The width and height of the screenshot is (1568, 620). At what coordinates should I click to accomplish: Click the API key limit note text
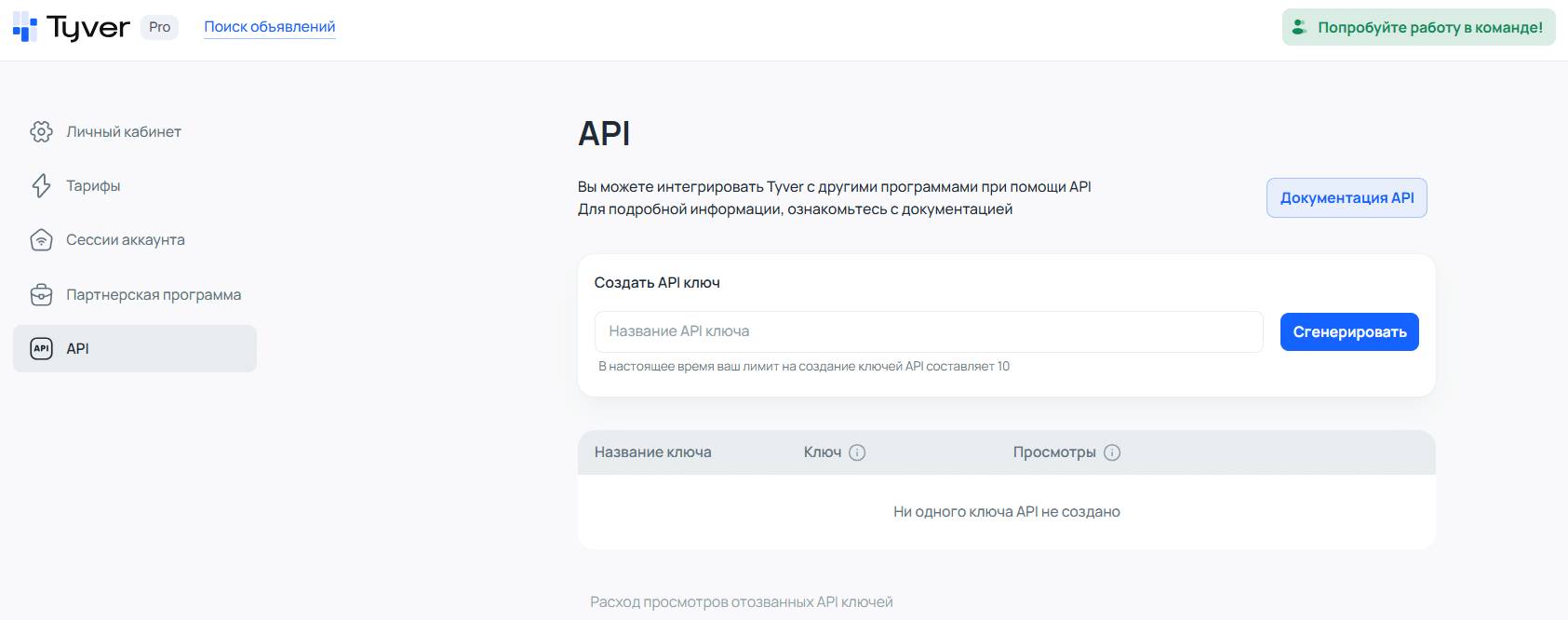point(804,367)
